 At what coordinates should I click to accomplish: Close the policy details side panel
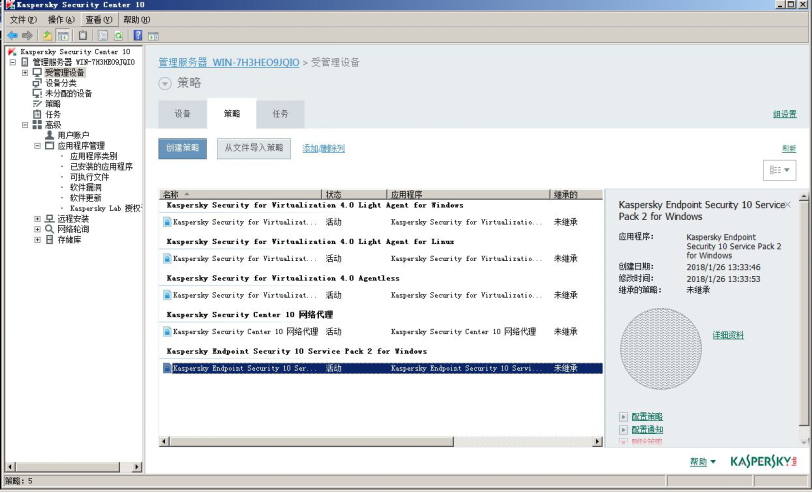pyautogui.click(x=788, y=204)
